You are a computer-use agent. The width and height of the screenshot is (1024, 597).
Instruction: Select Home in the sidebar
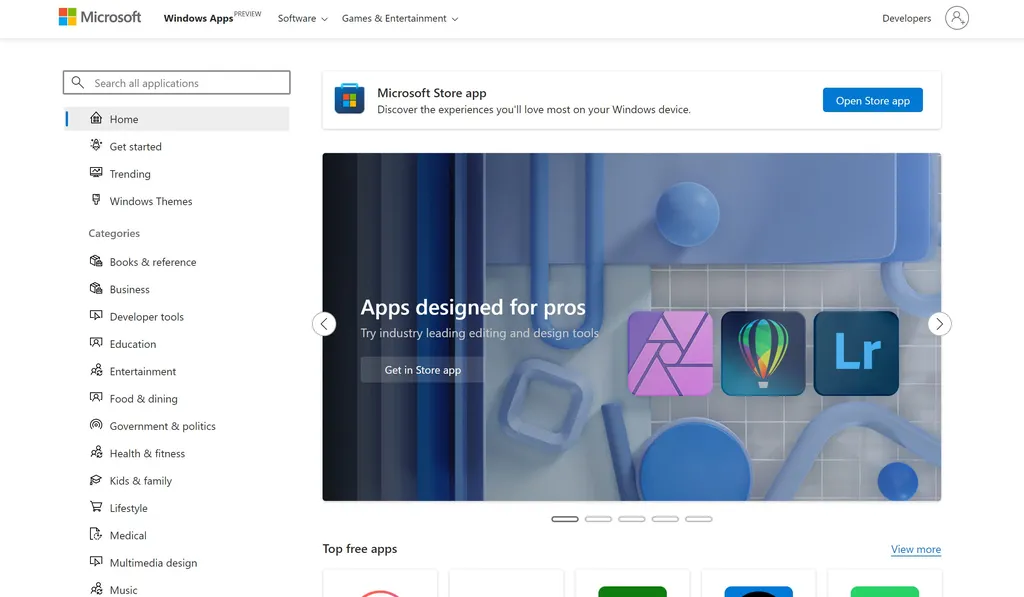coord(176,119)
